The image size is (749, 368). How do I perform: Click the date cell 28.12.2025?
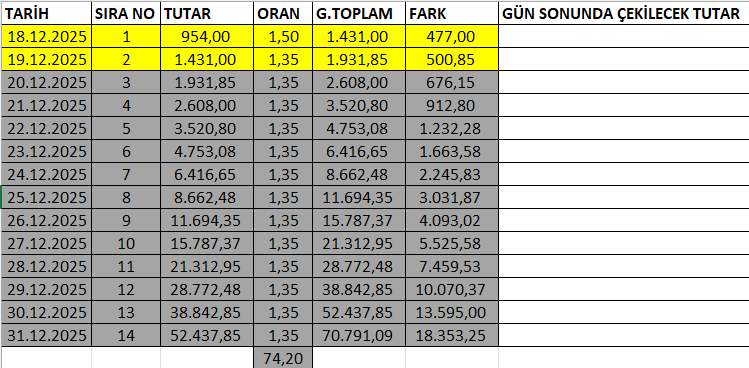click(46, 266)
